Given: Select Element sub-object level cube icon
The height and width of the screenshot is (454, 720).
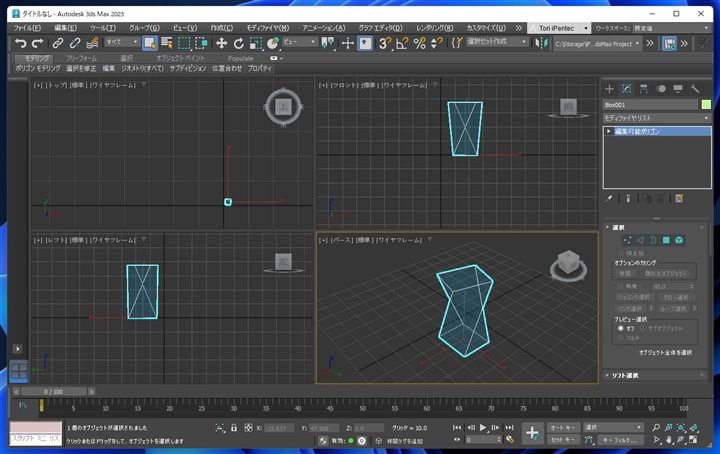Looking at the screenshot, I should [679, 240].
